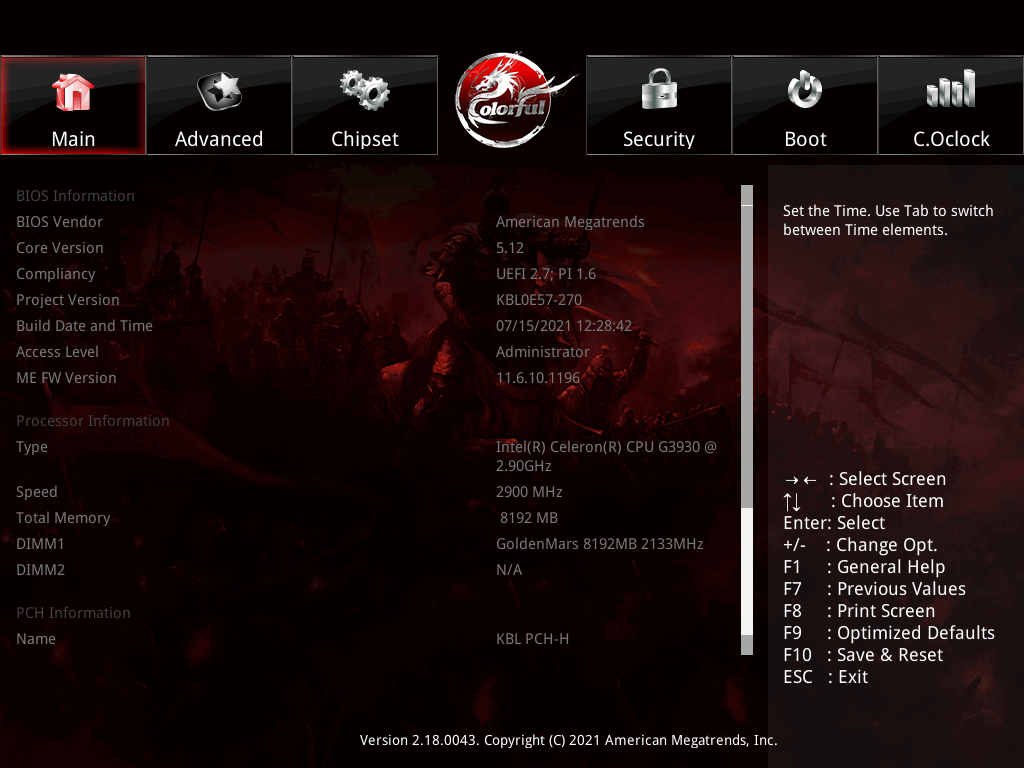Image resolution: width=1024 pixels, height=768 pixels.
Task: Click the UEFI 2.7; PI 1.6 value
Action: click(546, 274)
